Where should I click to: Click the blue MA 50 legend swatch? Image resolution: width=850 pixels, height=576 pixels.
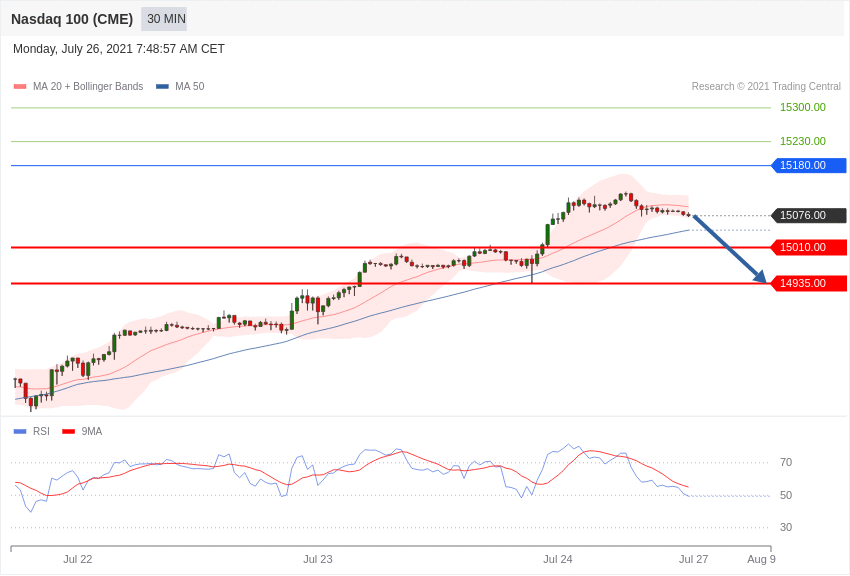point(162,87)
